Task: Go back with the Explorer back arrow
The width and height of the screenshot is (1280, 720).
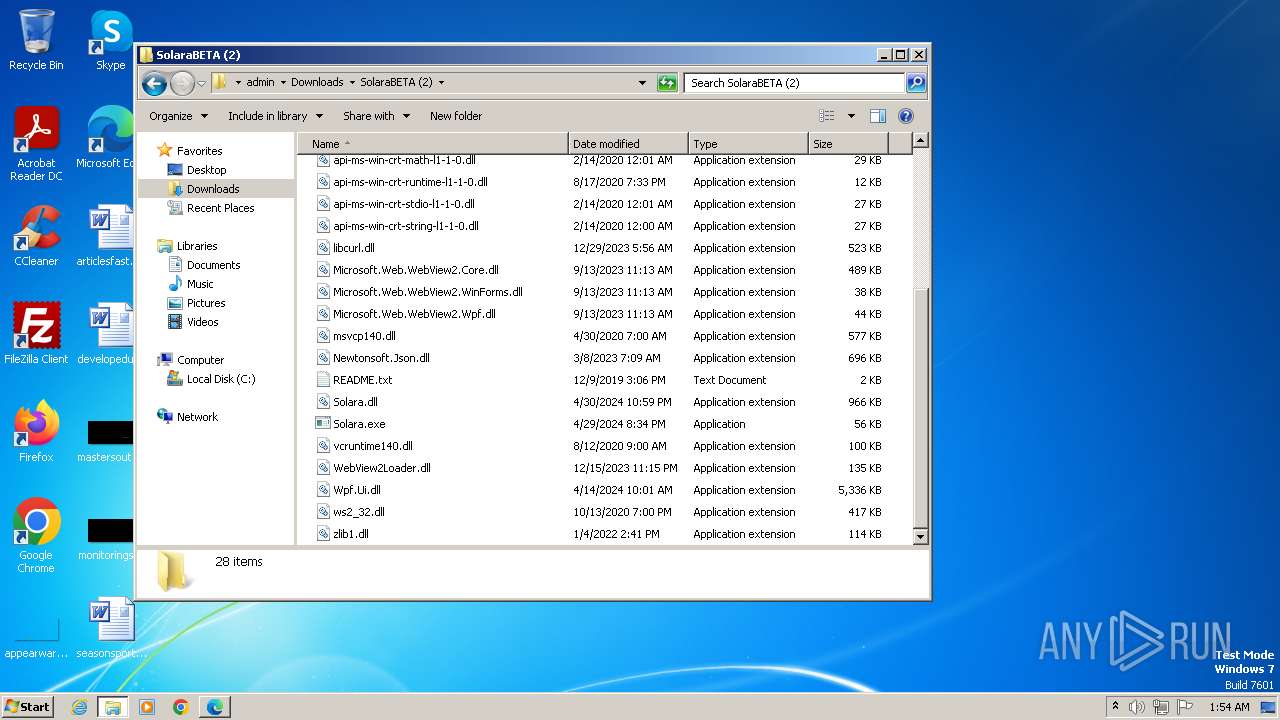Action: click(x=154, y=83)
